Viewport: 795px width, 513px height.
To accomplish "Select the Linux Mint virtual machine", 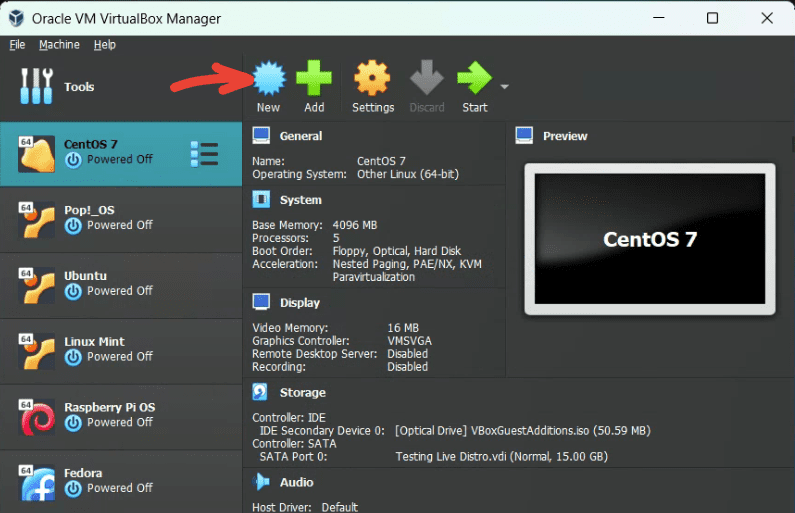I will tap(121, 352).
